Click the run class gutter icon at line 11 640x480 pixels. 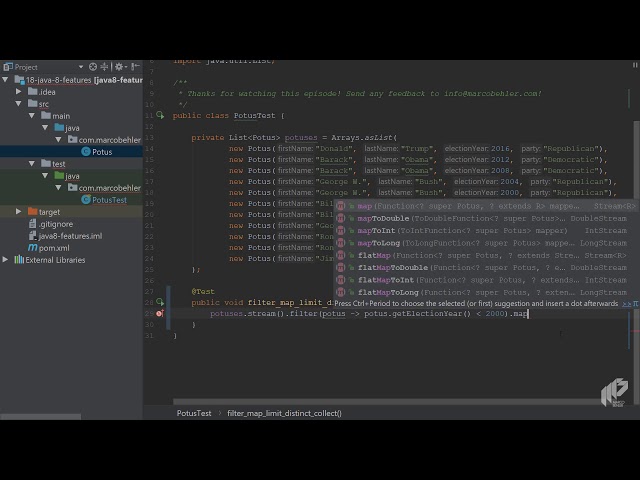tap(160, 116)
